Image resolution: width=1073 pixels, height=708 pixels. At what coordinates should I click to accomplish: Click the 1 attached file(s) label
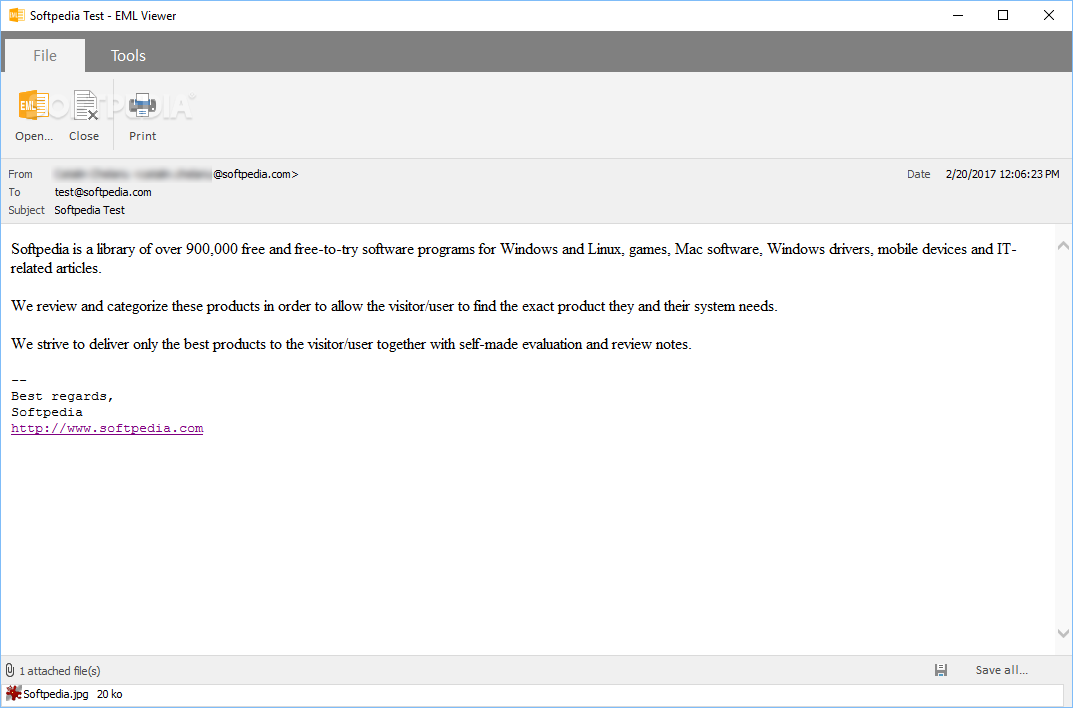(60, 671)
